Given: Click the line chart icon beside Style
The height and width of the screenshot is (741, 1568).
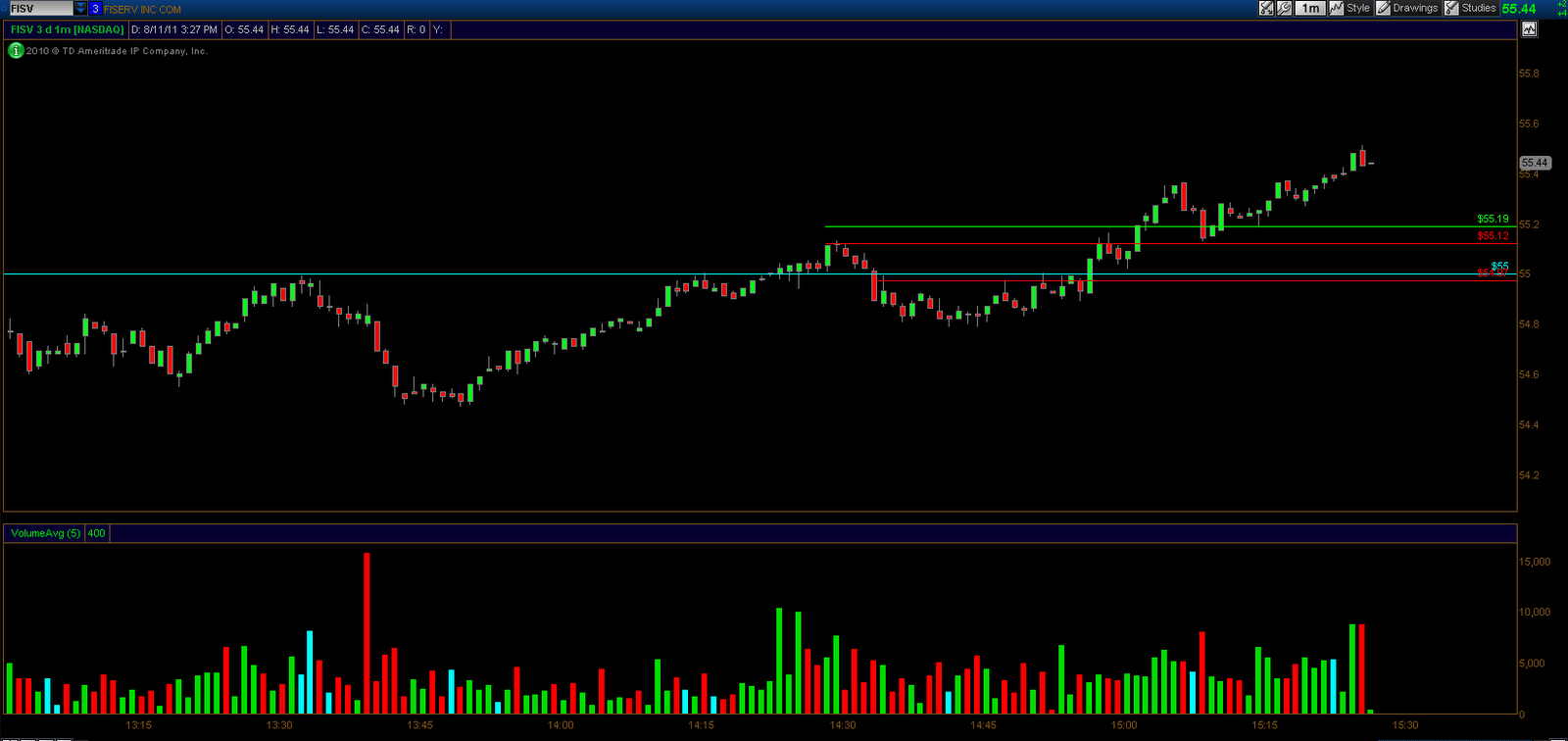Looking at the screenshot, I should (1337, 8).
